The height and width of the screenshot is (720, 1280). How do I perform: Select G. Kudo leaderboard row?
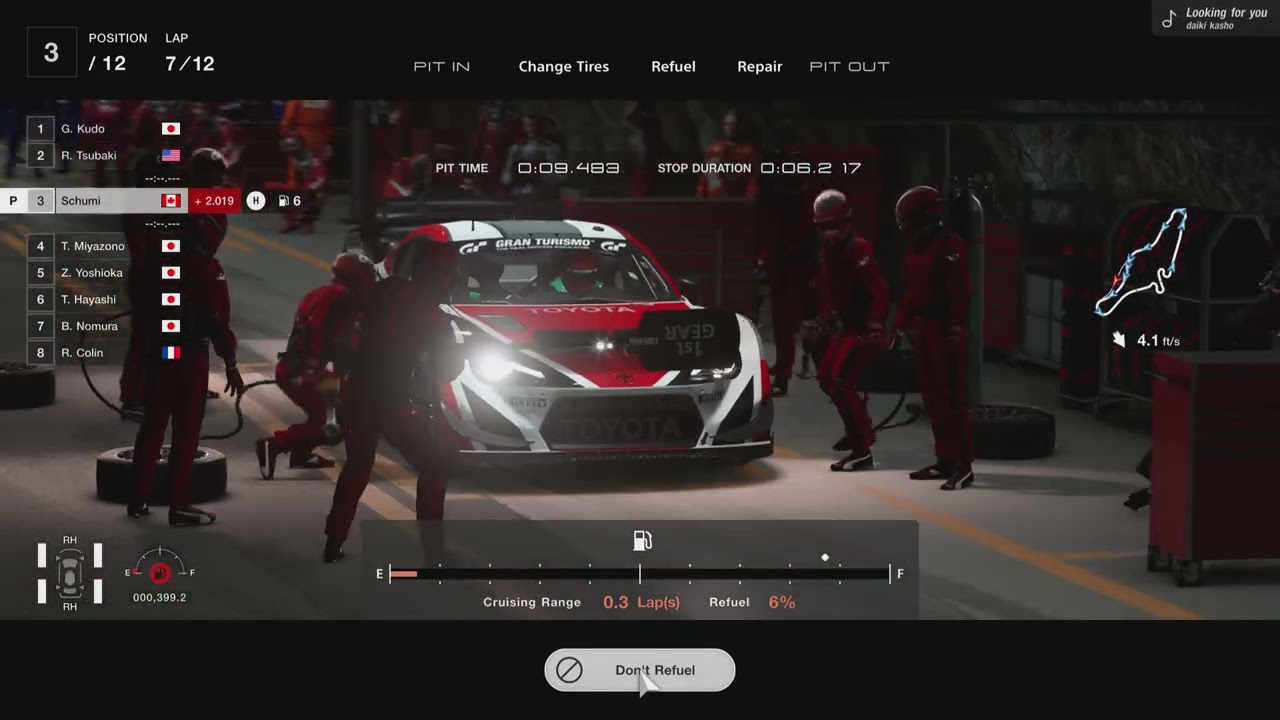tap(108, 129)
